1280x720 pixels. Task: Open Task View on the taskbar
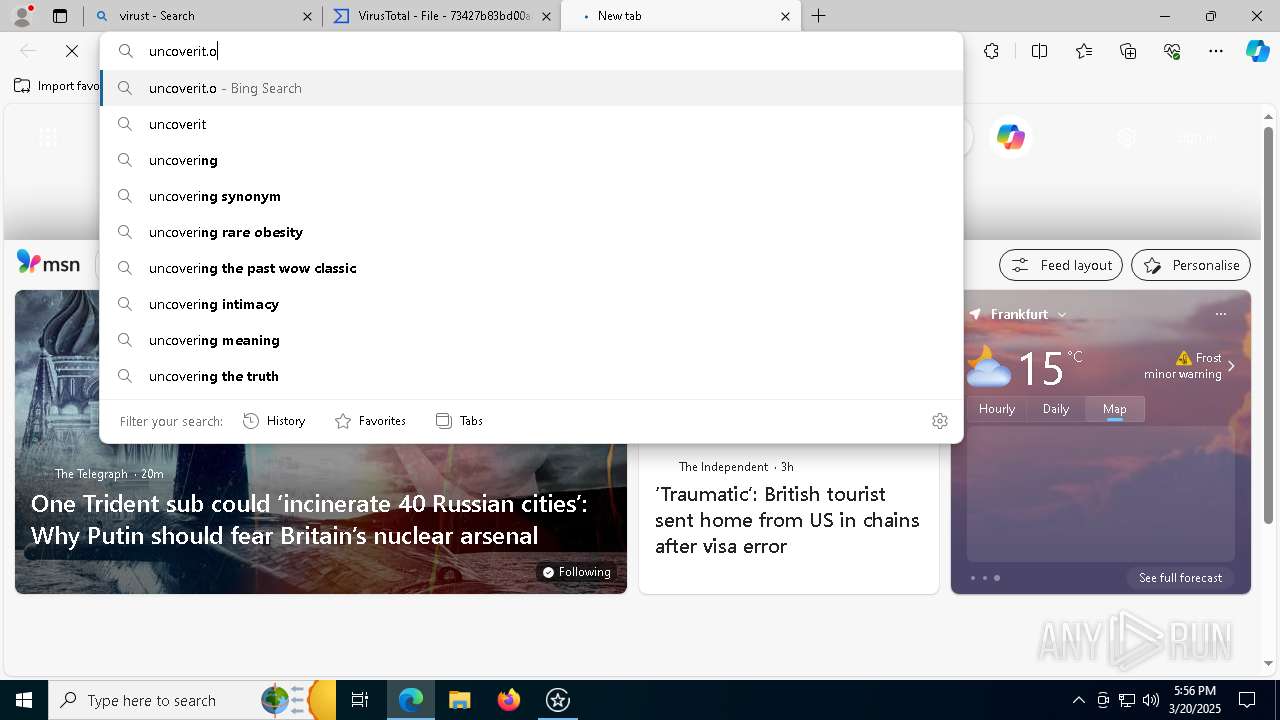point(360,700)
